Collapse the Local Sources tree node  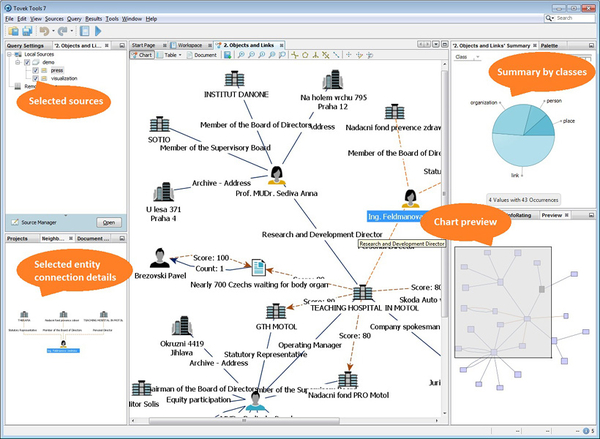click(x=10, y=54)
